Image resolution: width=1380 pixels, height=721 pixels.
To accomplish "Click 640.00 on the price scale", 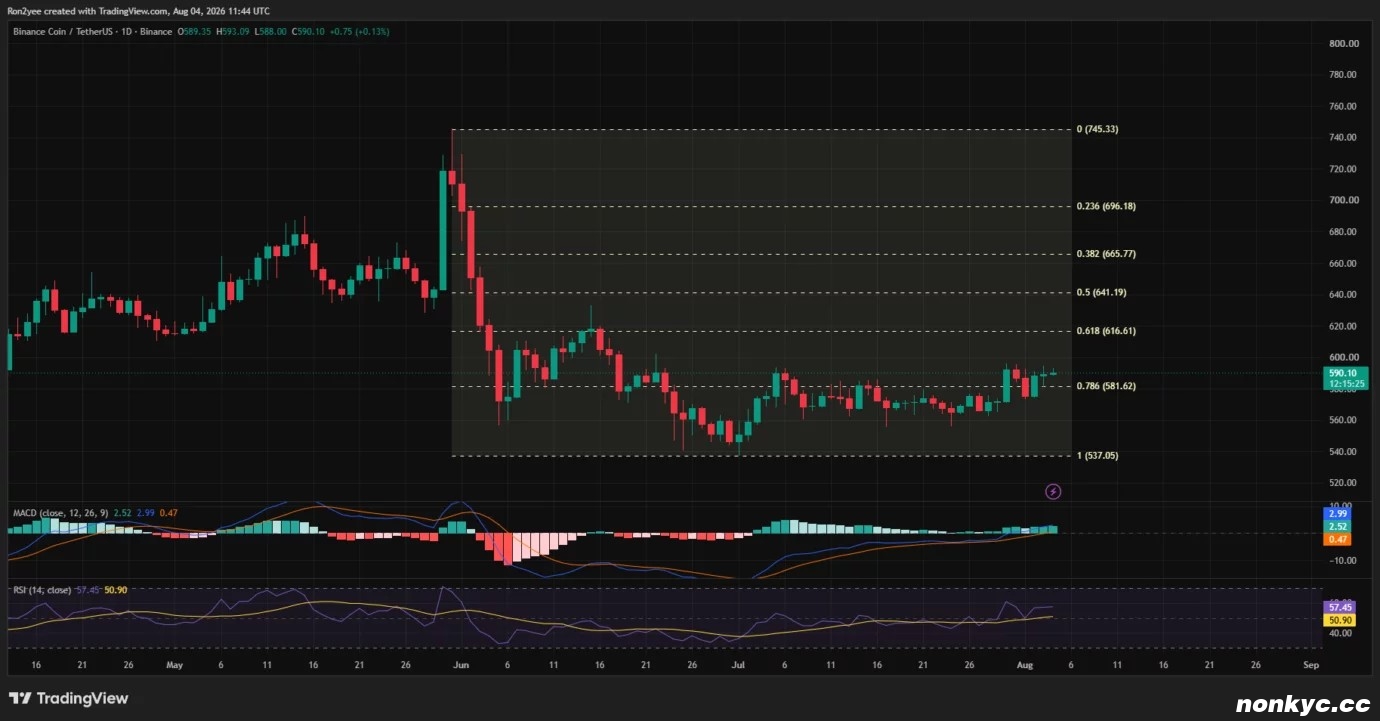I will (1343, 295).
